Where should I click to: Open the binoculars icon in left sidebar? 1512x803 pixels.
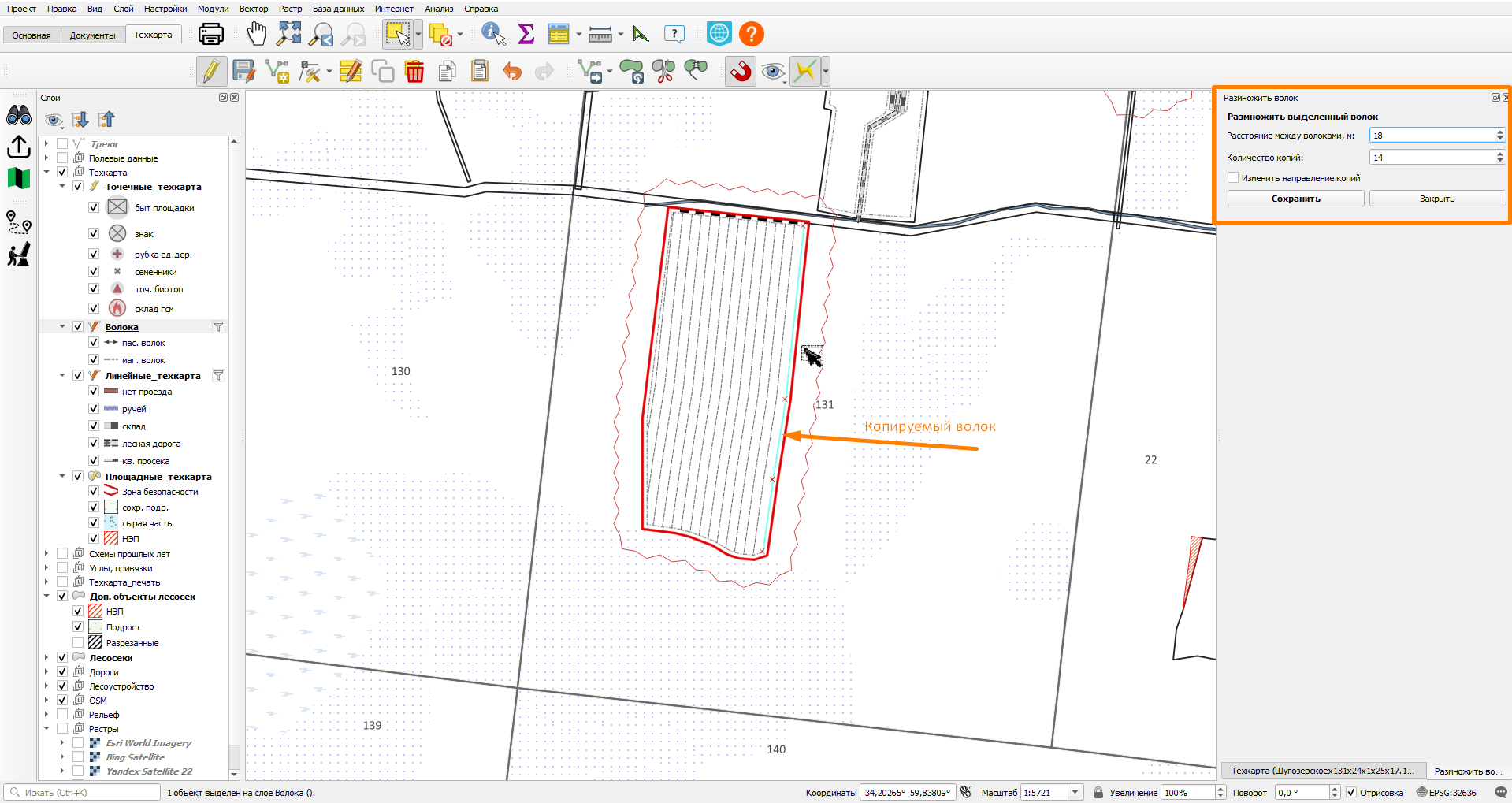point(18,116)
